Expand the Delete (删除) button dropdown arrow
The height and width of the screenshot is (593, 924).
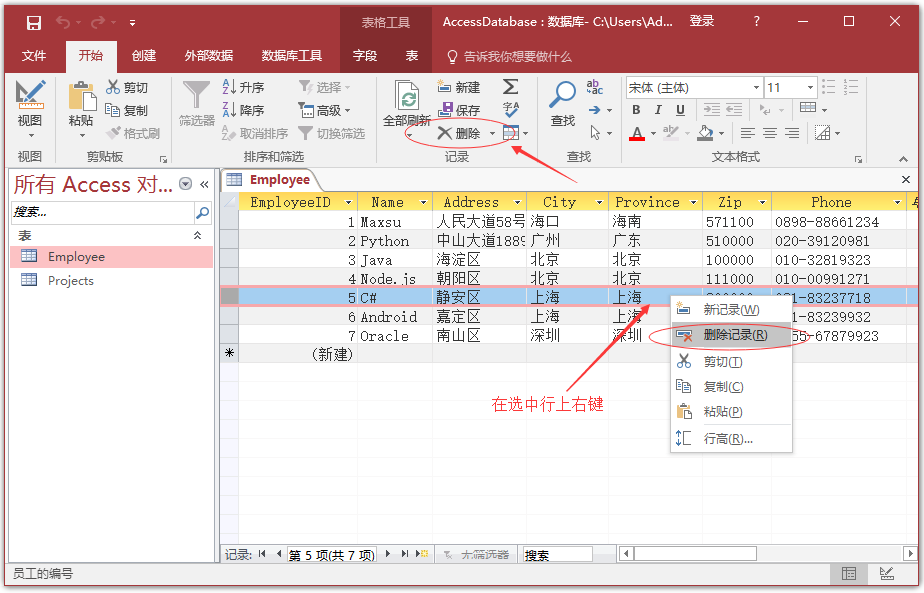point(493,134)
